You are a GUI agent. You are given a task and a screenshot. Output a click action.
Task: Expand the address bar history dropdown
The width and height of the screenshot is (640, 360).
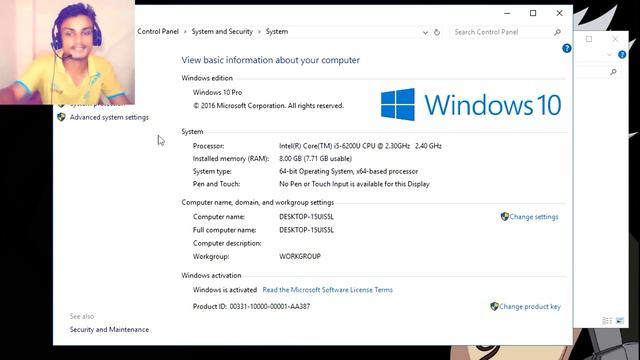425,32
